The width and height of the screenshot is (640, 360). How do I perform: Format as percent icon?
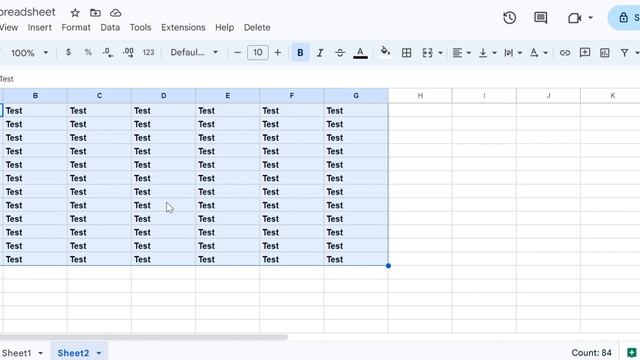pos(88,52)
